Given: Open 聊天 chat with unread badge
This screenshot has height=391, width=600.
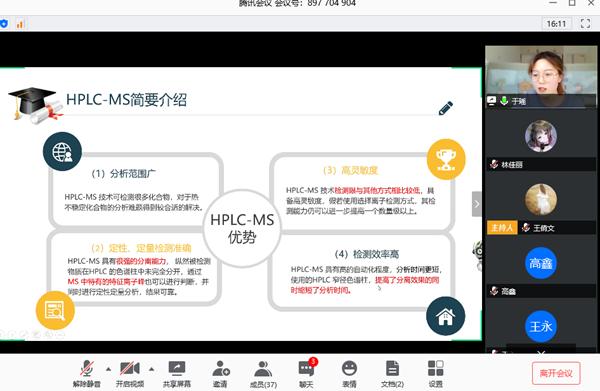Looking at the screenshot, I should click(x=306, y=373).
